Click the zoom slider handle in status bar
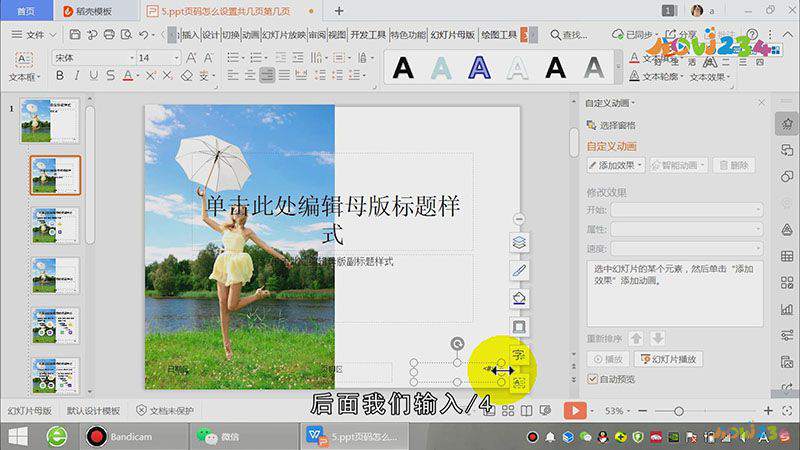 (x=679, y=411)
